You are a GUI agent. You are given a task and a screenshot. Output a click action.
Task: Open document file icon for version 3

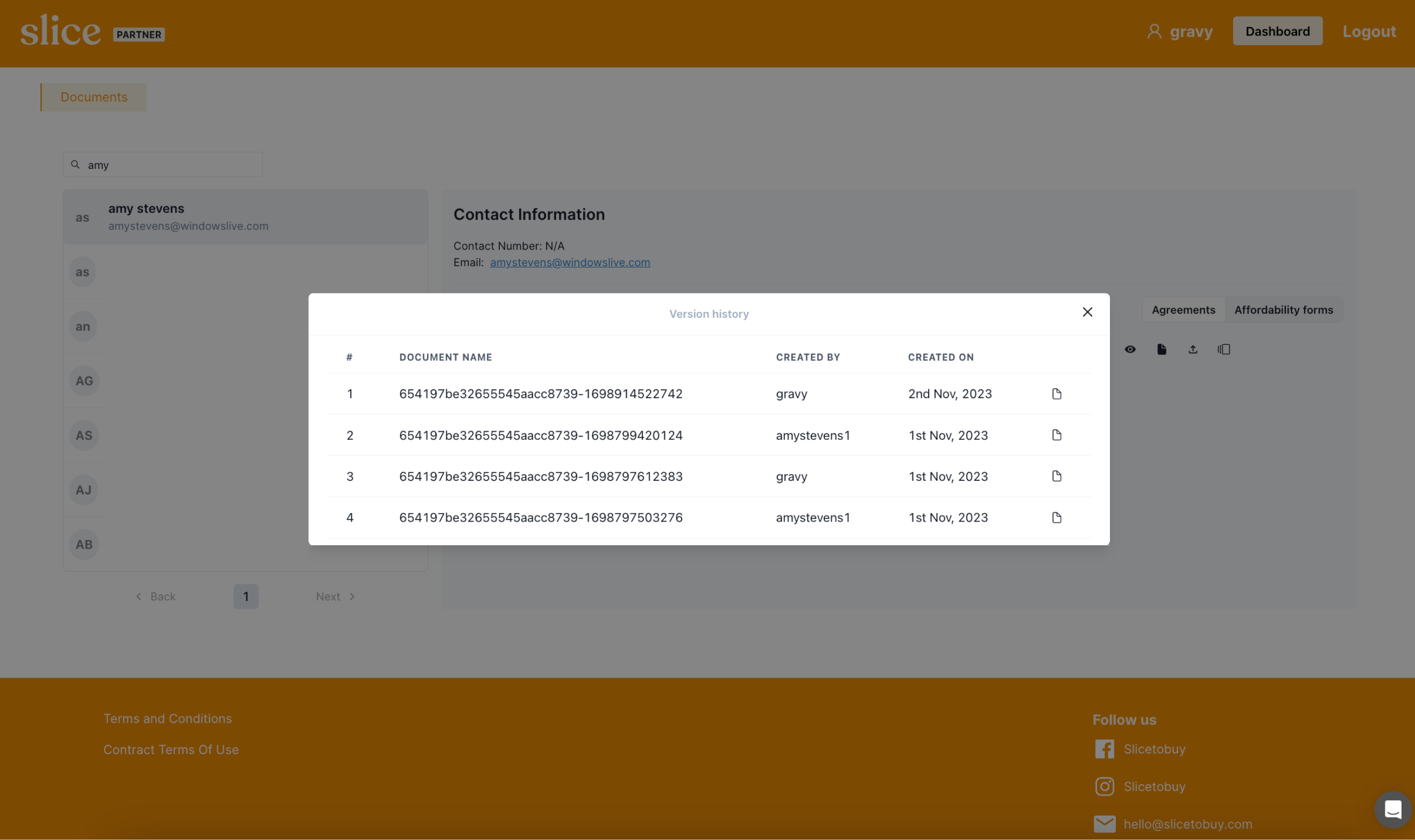[x=1056, y=476]
